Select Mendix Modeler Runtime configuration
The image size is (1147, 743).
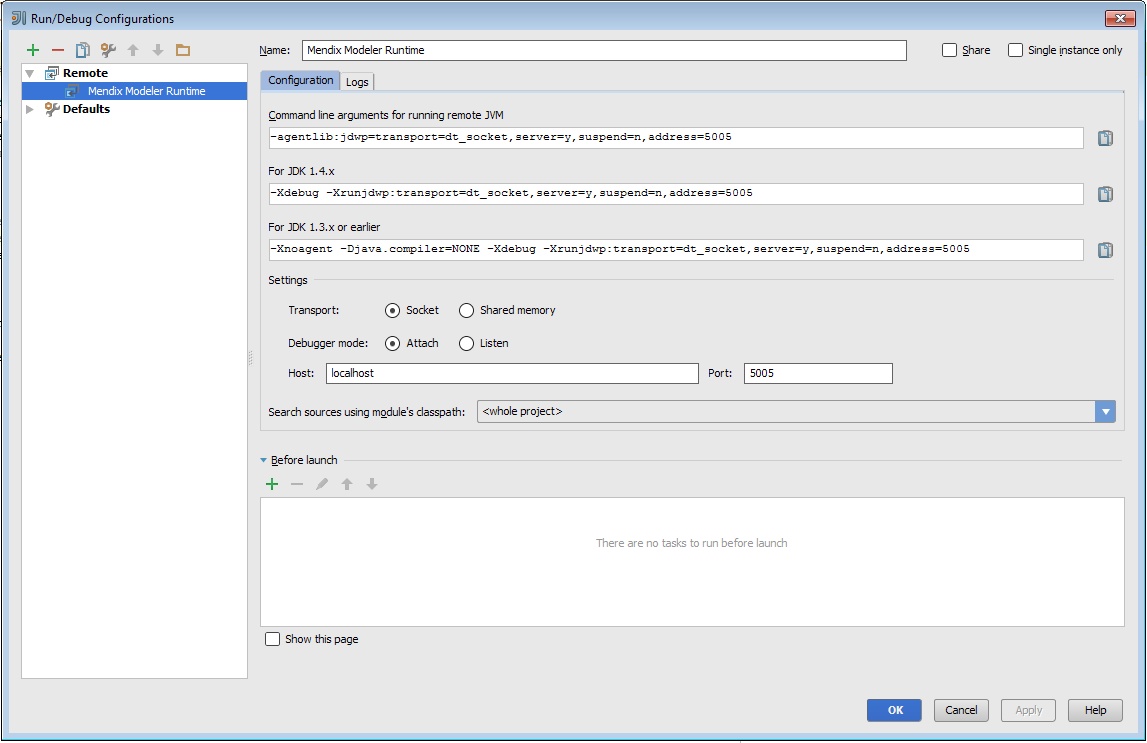click(x=135, y=91)
